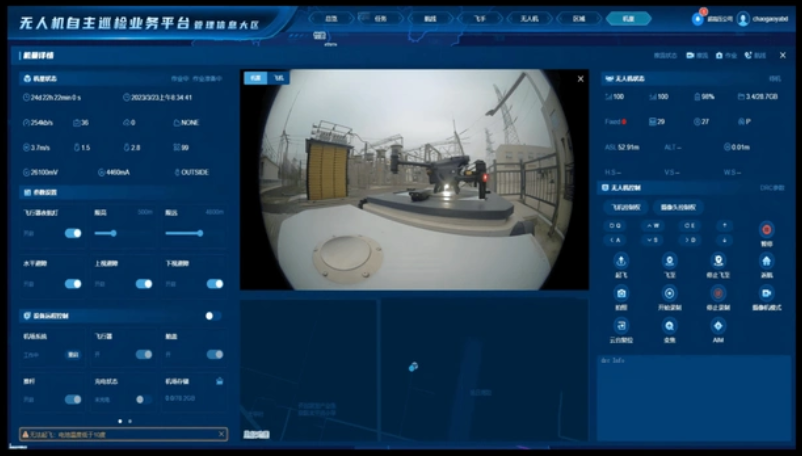
Task: Toggle the 飞行器夜航灯 switch
Action: tap(73, 233)
